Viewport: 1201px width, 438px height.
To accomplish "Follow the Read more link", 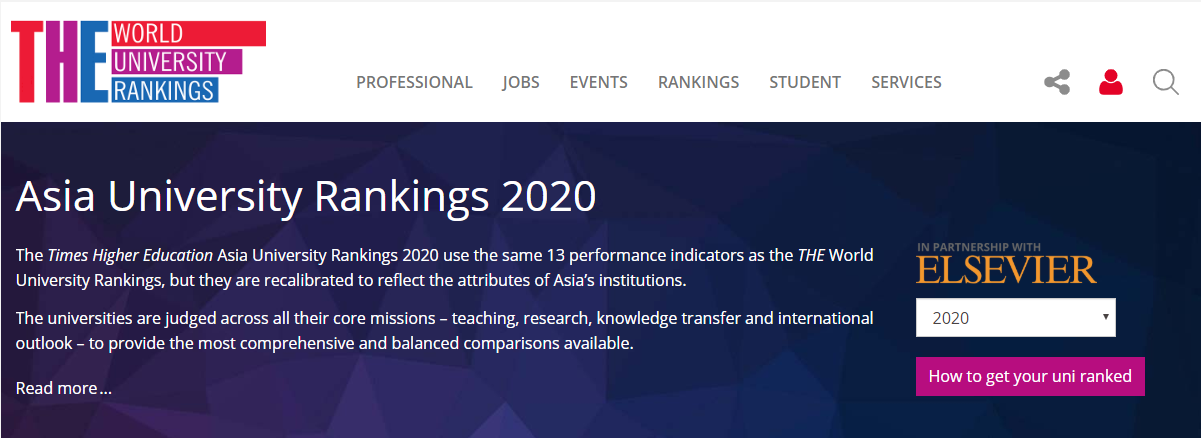I will pos(64,388).
